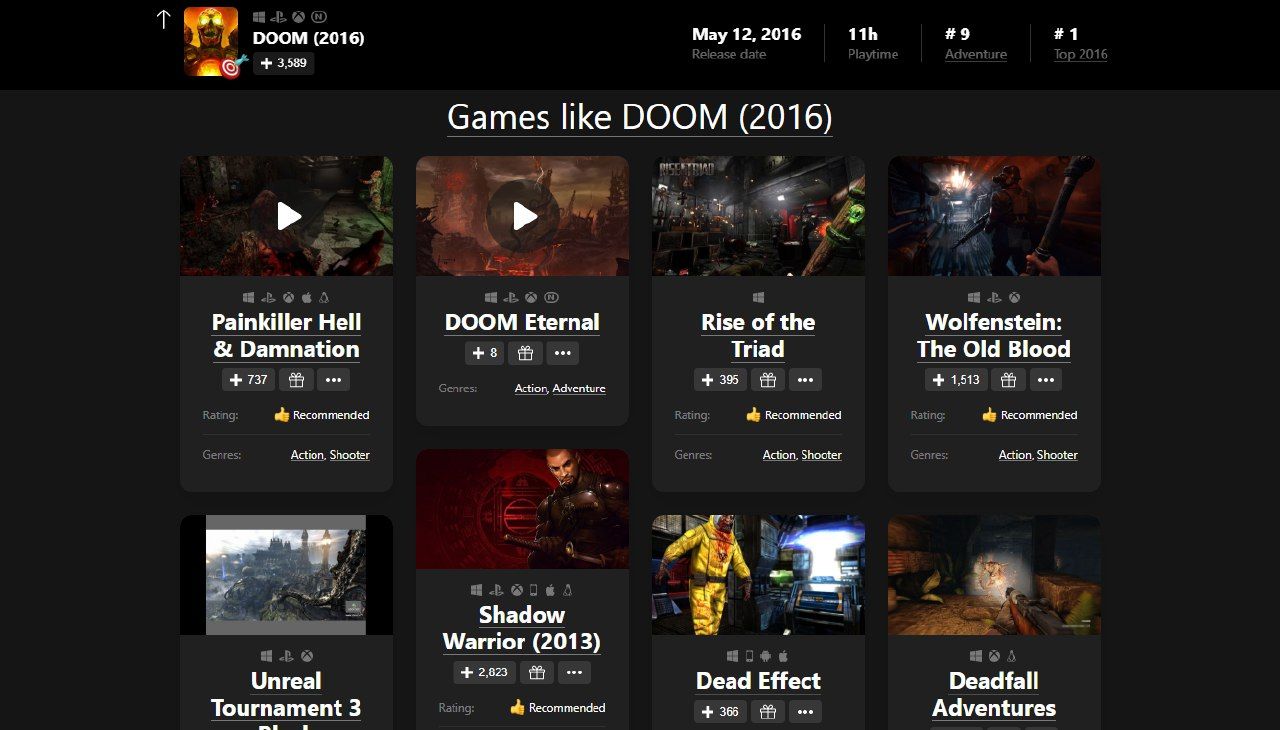Add Rise of the Triad with 395 button
The width and height of the screenshot is (1280, 730).
coord(720,380)
